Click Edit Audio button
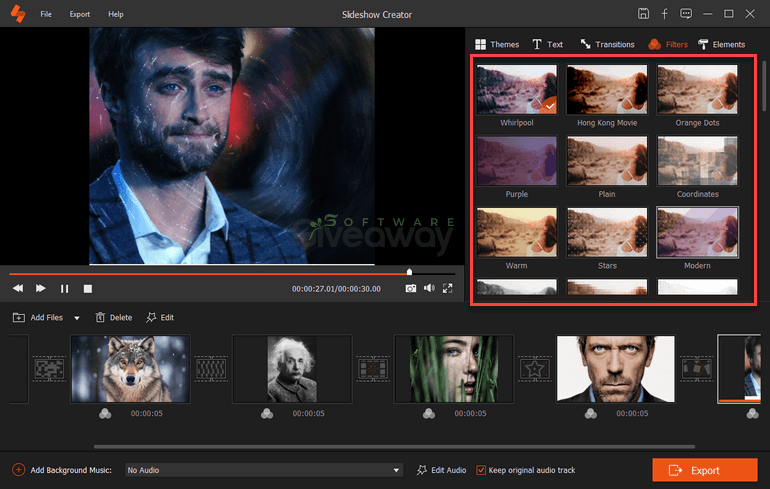This screenshot has height=489, width=770. coord(442,469)
